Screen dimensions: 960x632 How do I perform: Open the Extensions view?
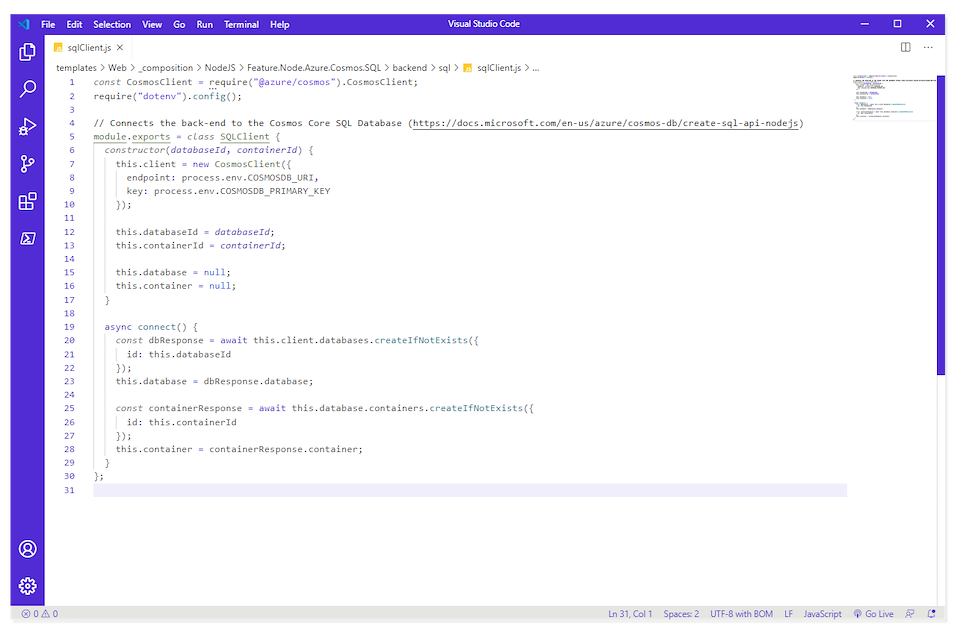tap(28, 201)
